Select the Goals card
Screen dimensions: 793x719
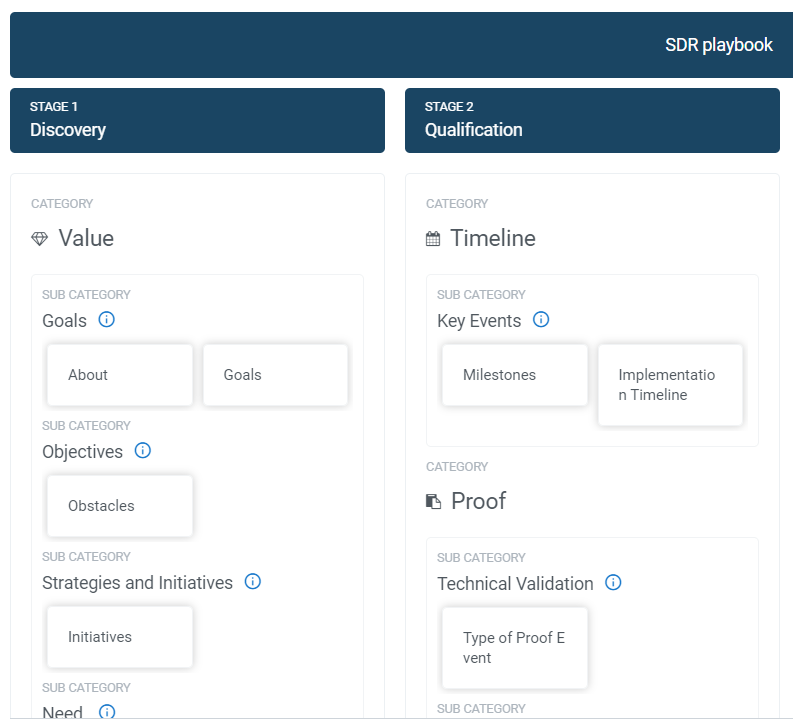point(275,375)
